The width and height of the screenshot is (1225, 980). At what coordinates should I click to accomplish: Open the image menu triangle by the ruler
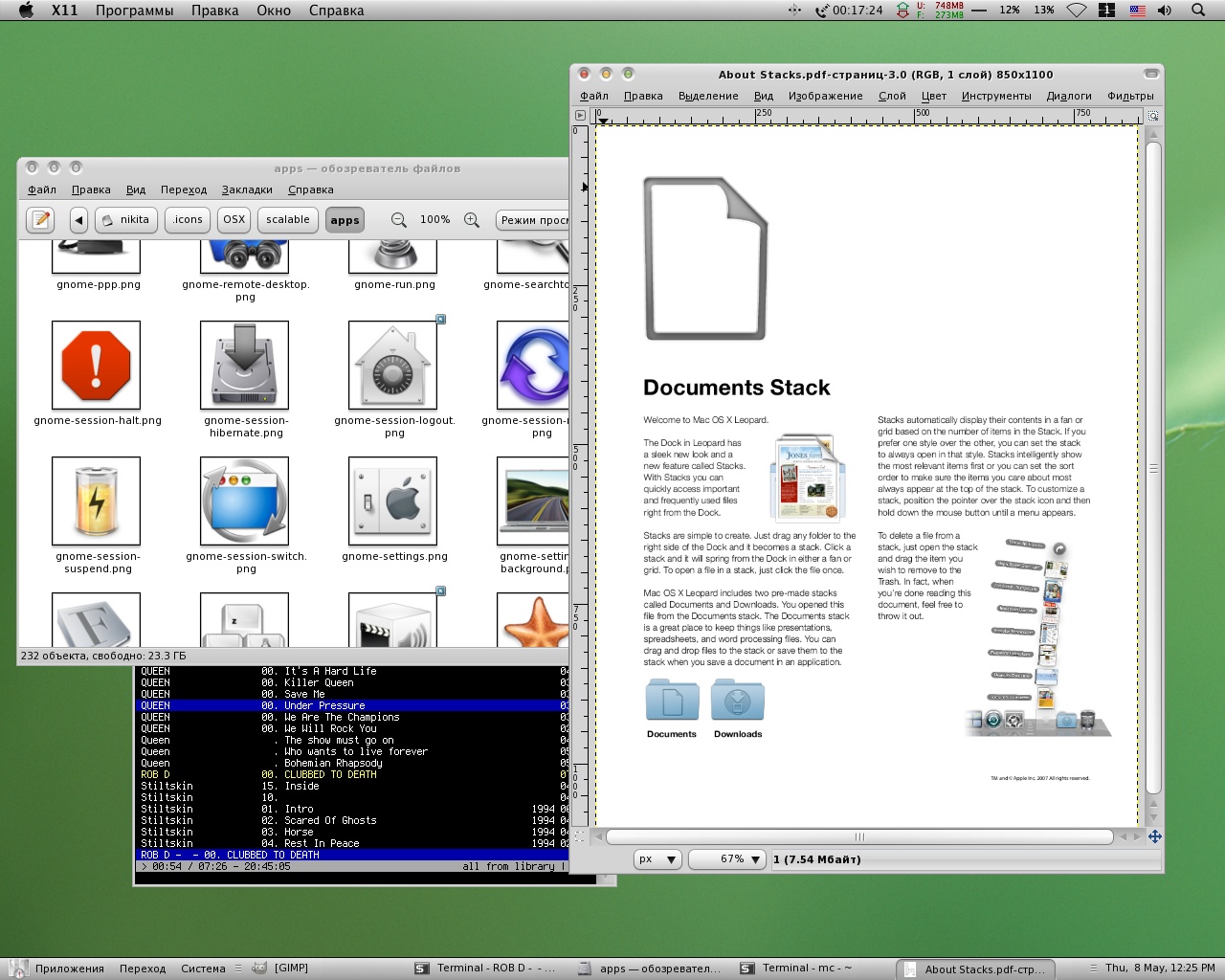(580, 115)
